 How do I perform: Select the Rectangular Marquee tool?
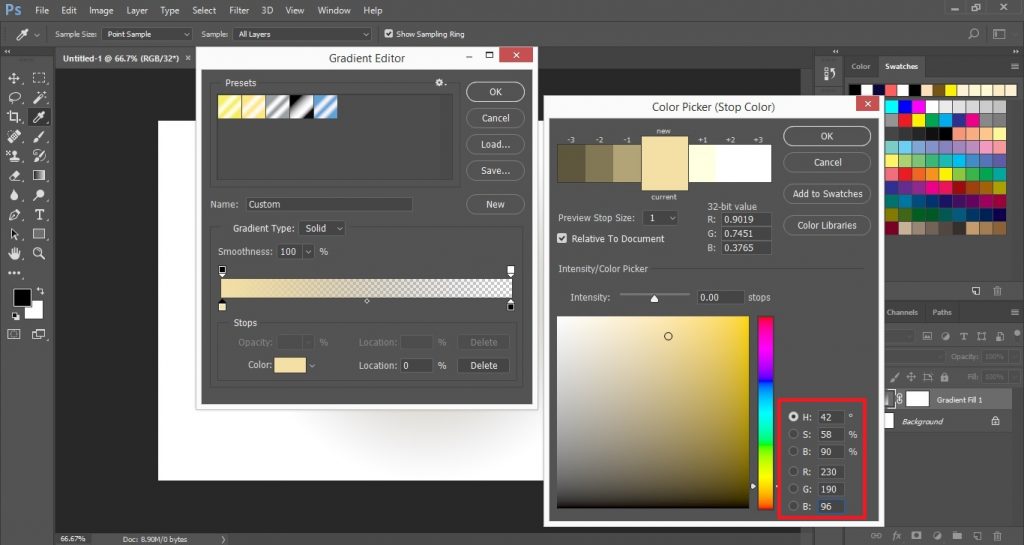click(x=39, y=78)
